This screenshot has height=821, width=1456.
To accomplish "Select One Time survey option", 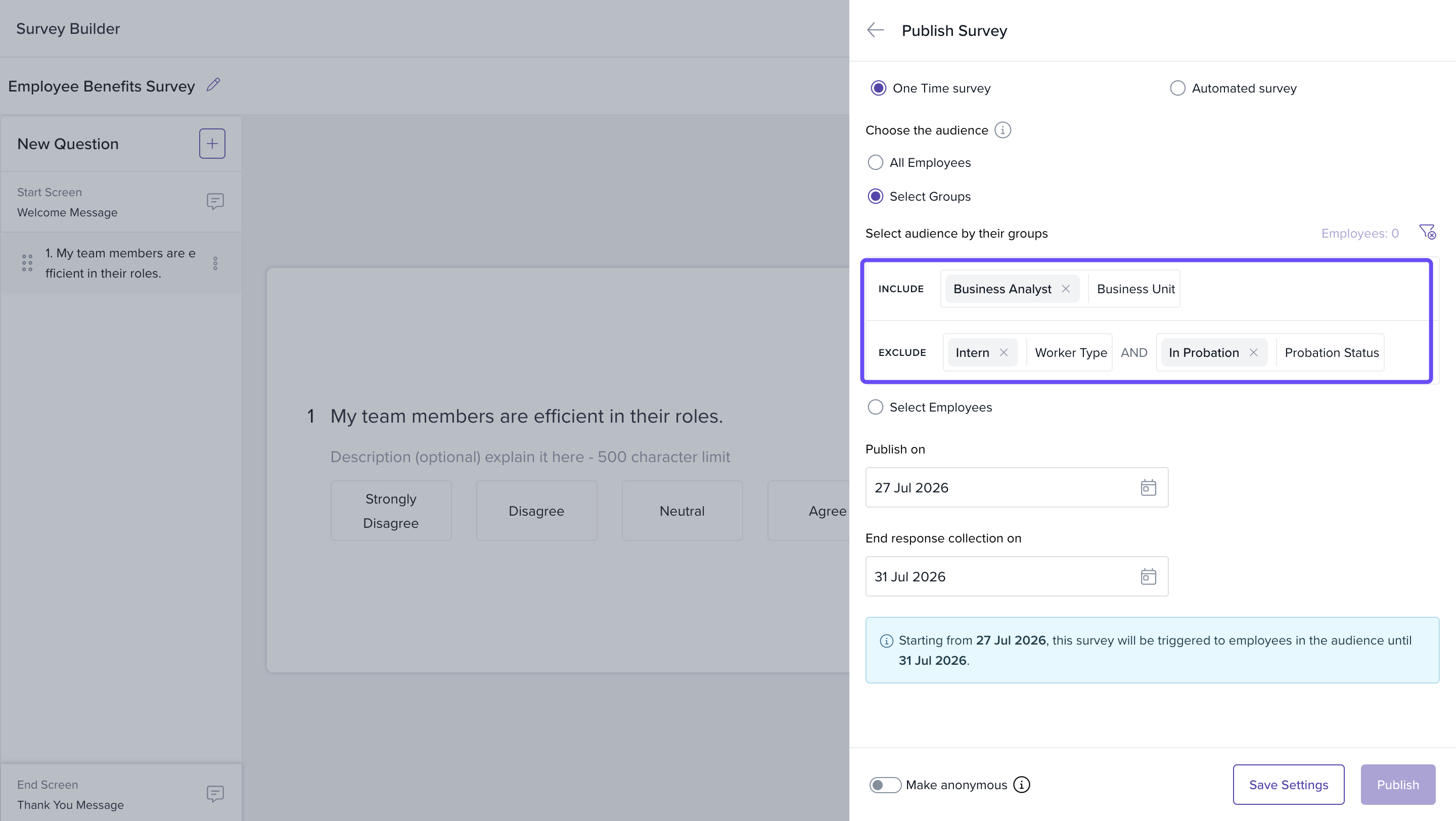I will tap(878, 88).
